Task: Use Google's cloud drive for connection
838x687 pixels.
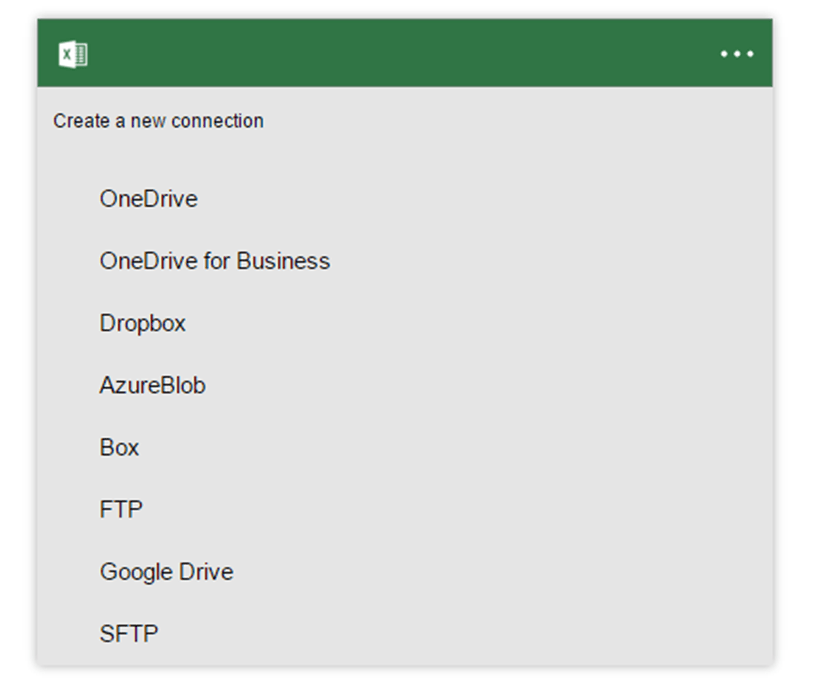Action: point(166,572)
